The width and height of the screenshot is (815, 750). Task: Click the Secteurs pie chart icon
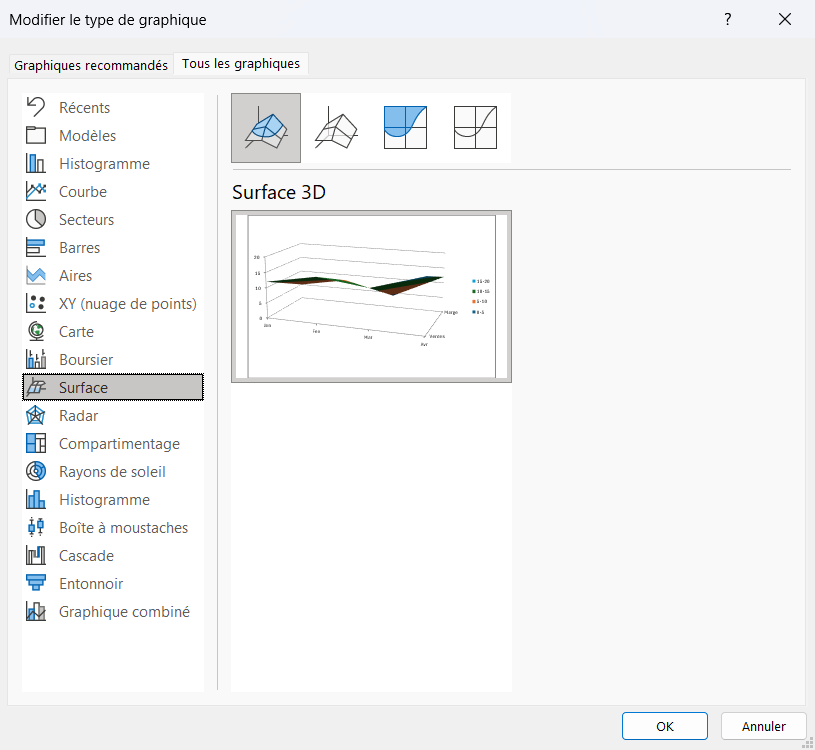(36, 219)
